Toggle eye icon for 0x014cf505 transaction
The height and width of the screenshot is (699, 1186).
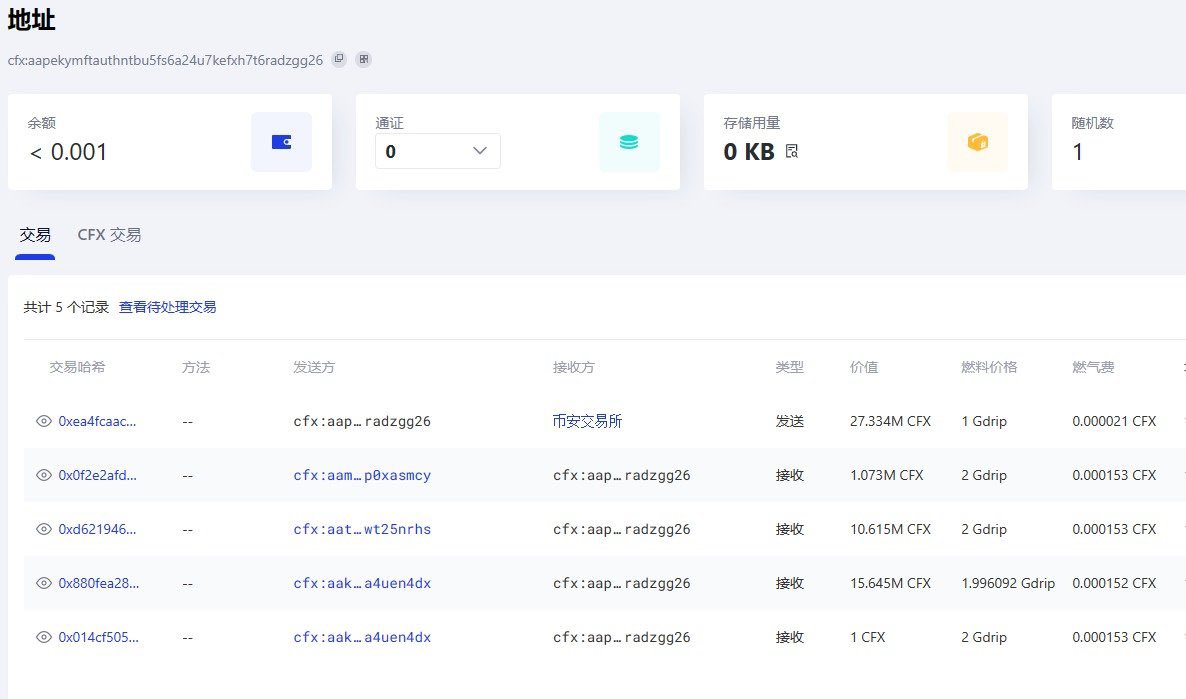coord(44,638)
